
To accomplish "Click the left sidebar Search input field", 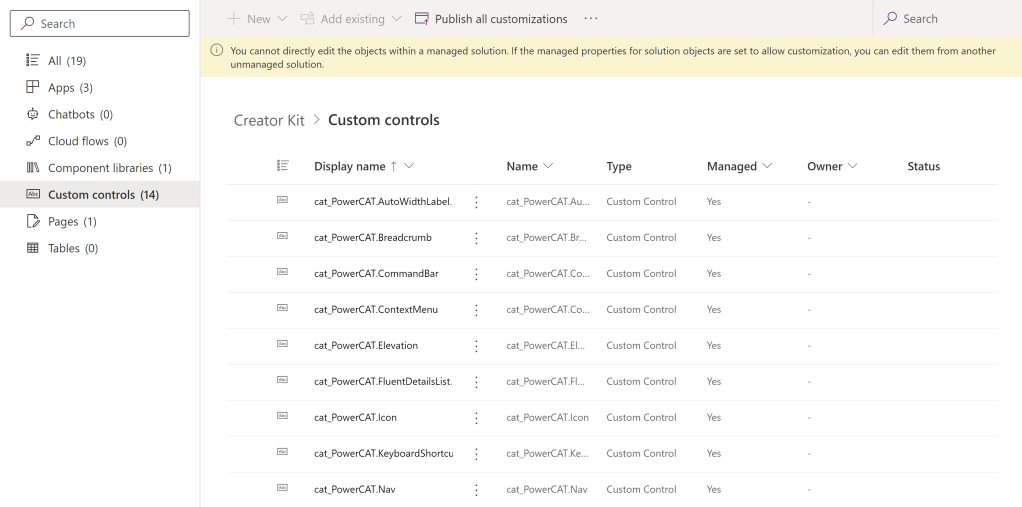I will (100, 23).
